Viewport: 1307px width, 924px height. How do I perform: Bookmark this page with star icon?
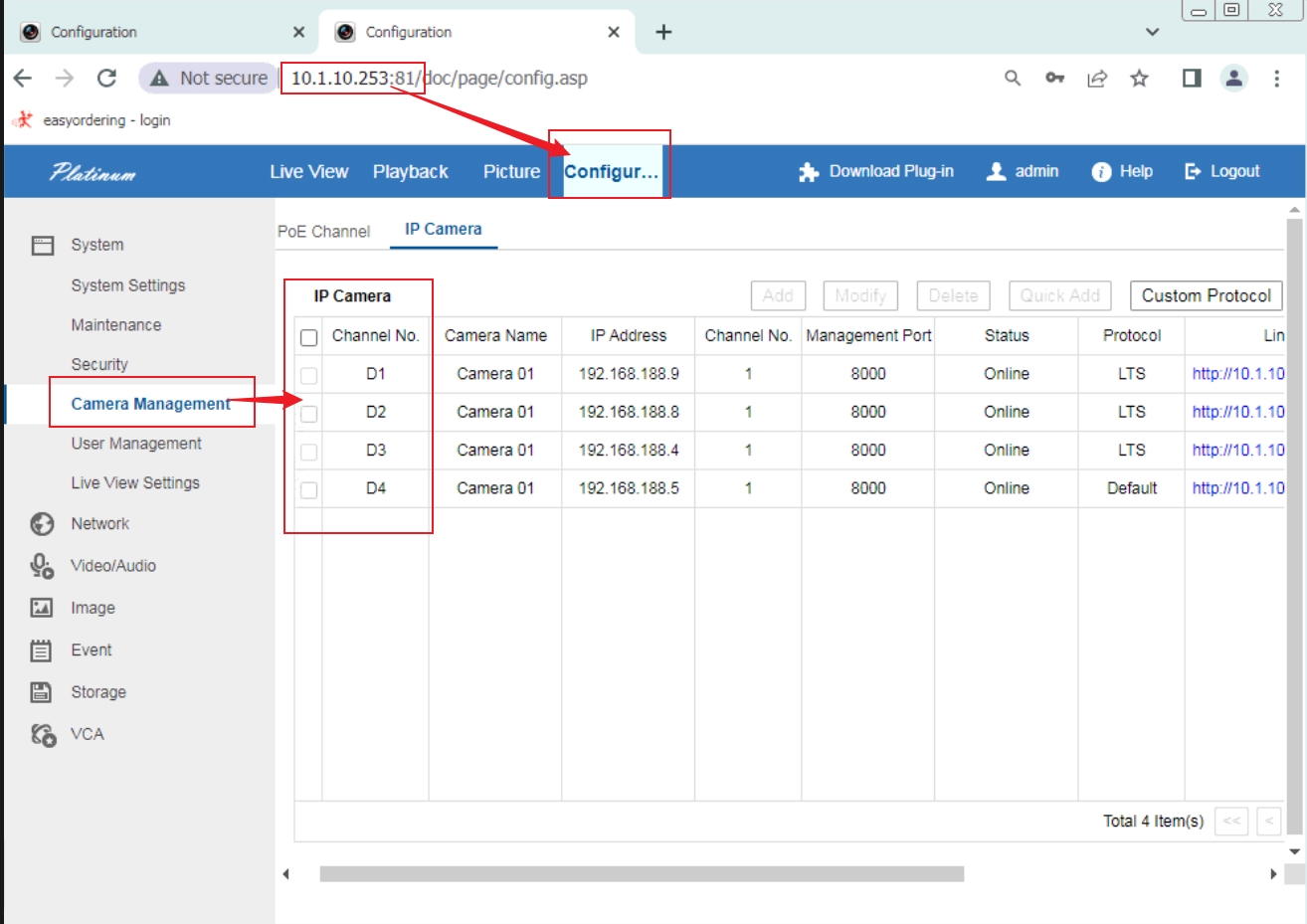1140,79
